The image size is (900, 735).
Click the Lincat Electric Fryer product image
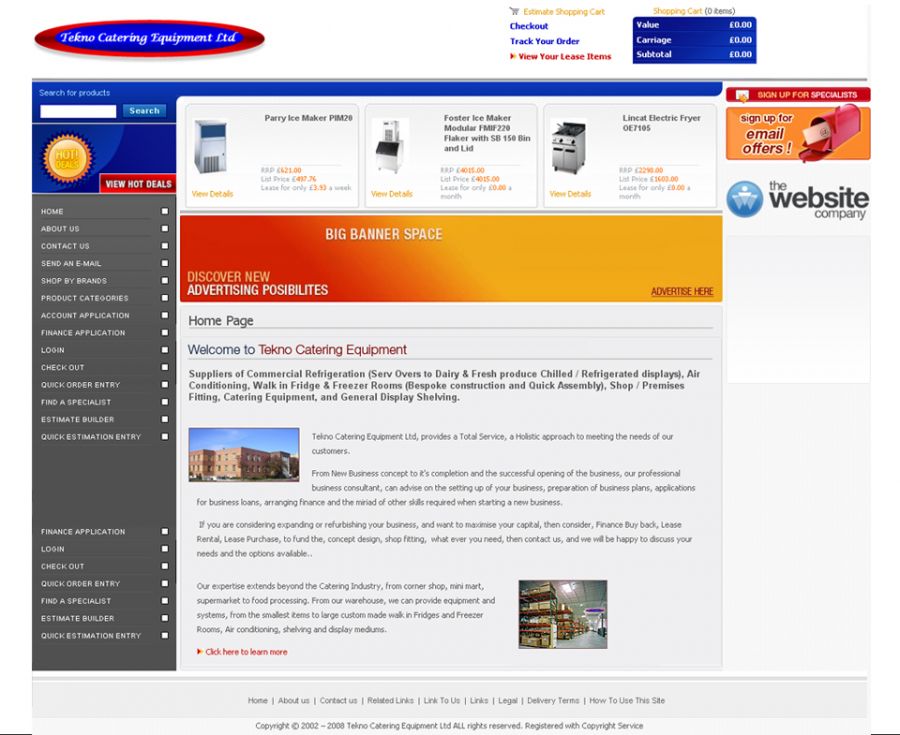click(568, 146)
